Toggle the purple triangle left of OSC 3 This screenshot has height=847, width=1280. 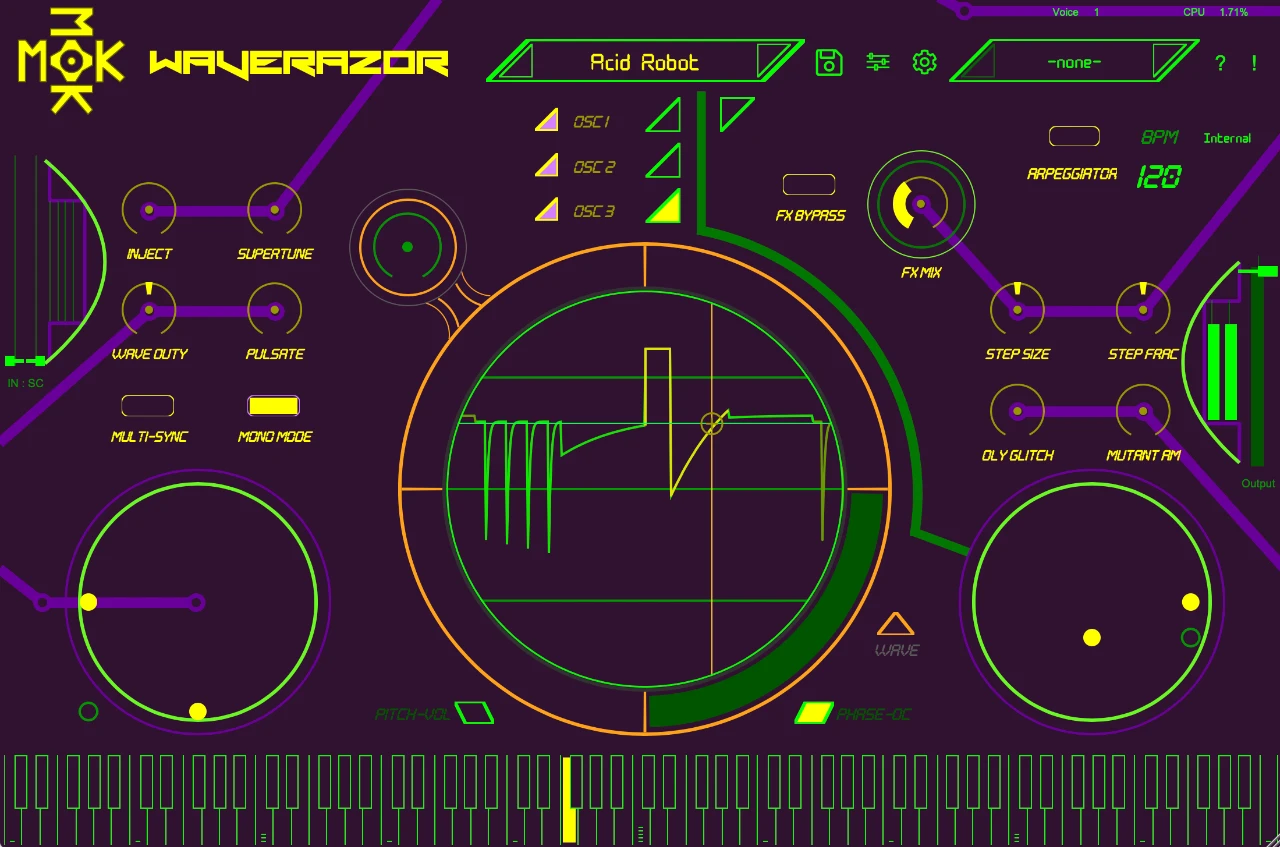coord(546,209)
